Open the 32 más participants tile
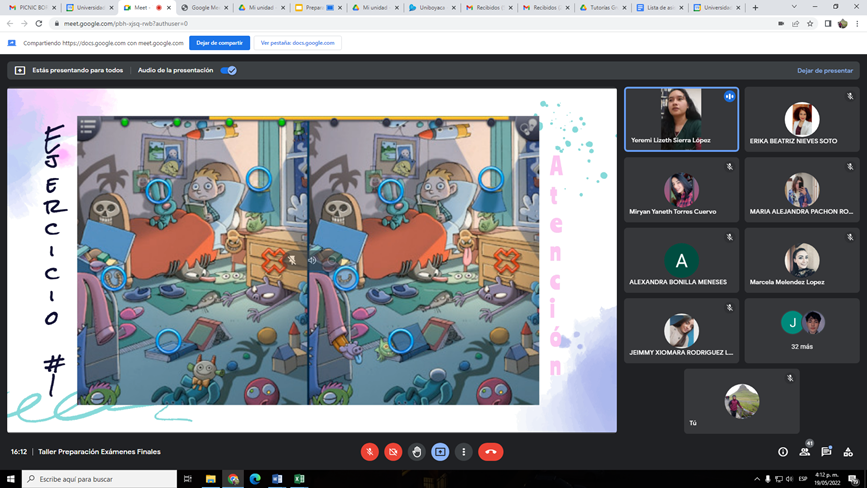 coord(802,330)
